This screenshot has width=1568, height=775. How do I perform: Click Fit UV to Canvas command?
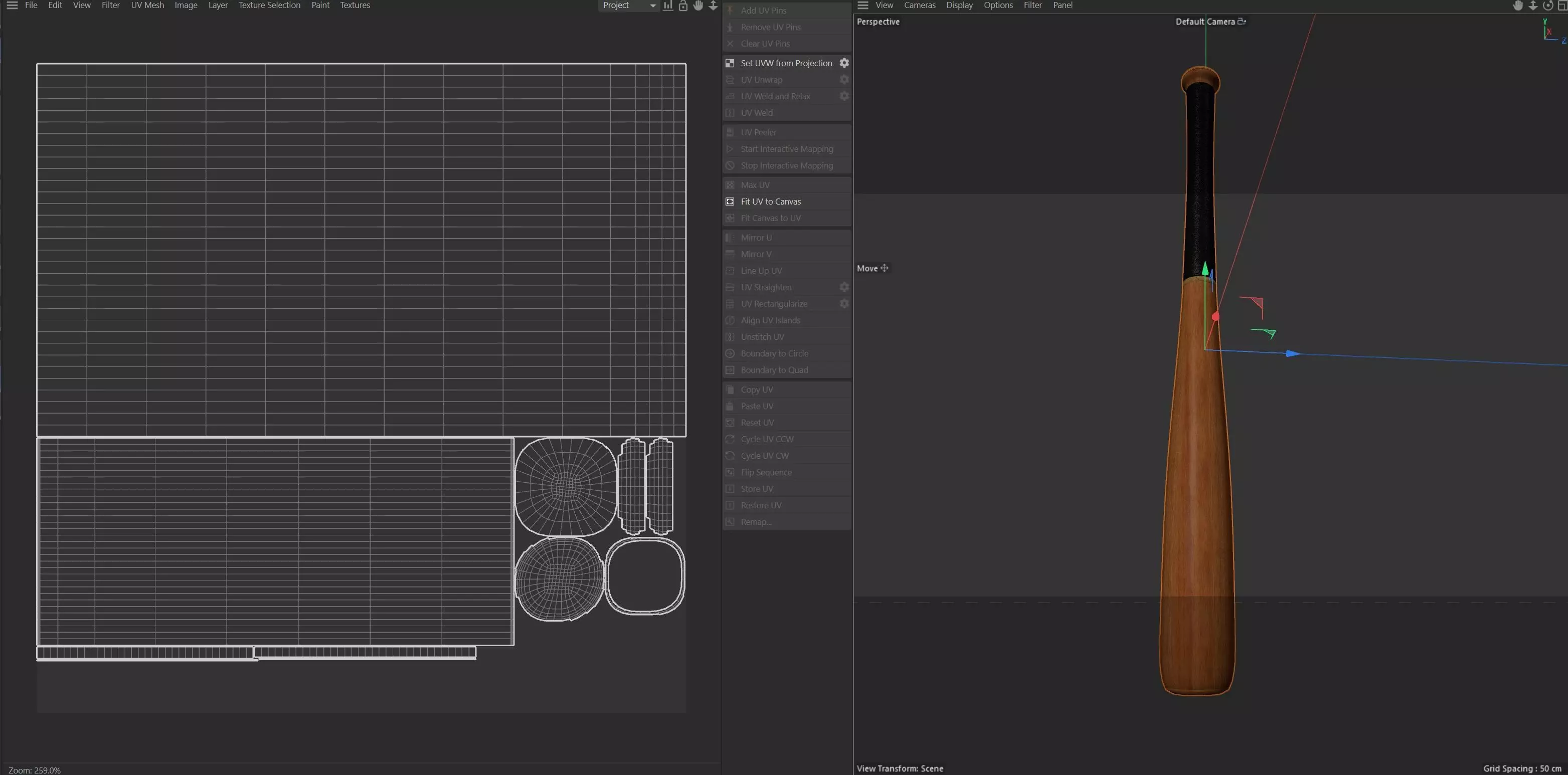click(x=771, y=202)
